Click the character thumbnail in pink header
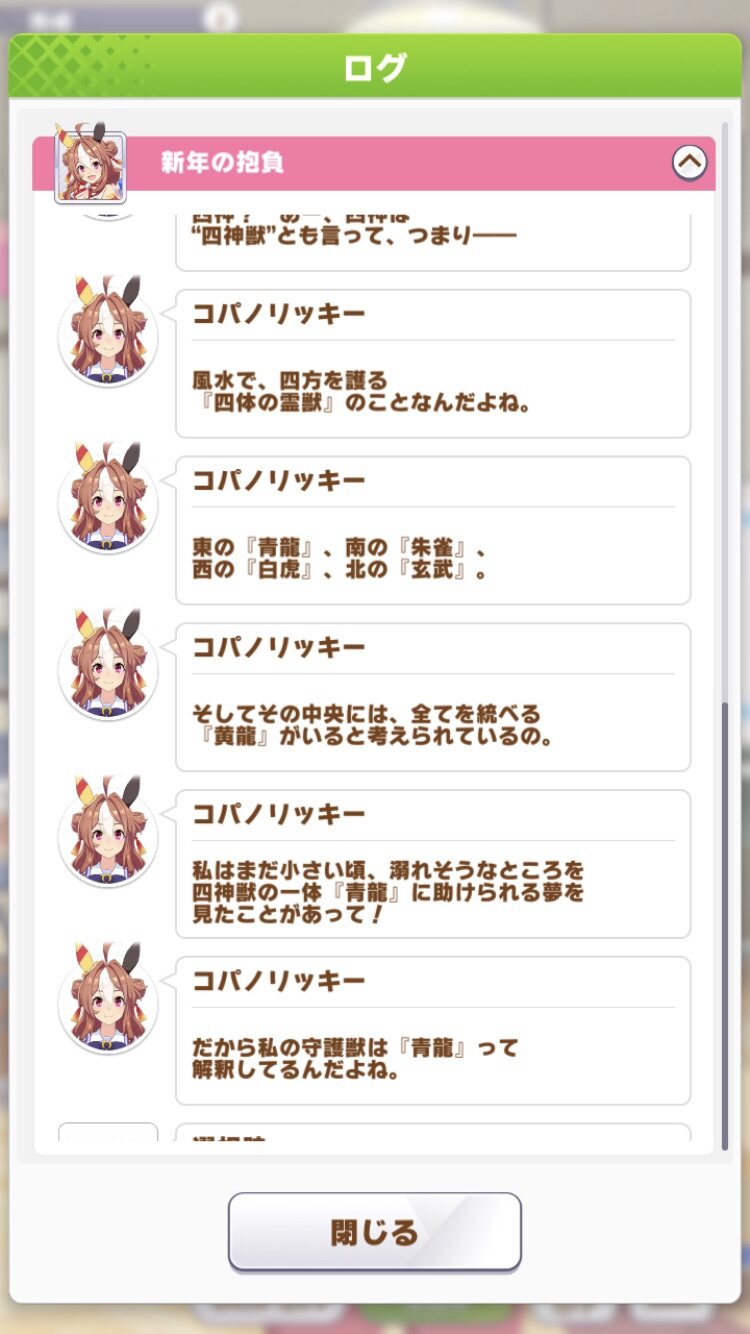This screenshot has height=1334, width=750. click(90, 166)
